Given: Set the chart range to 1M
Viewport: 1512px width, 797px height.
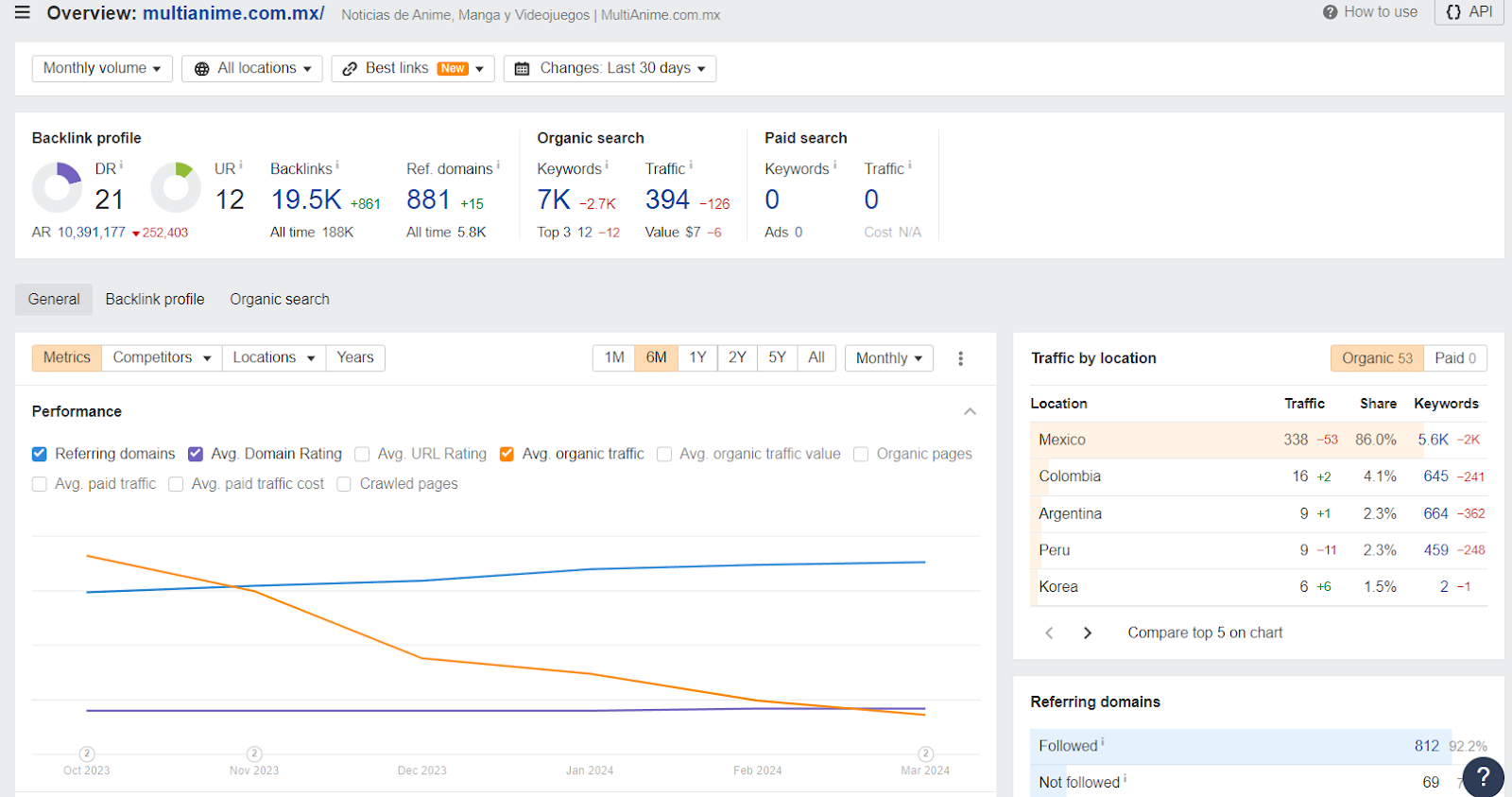Looking at the screenshot, I should coord(614,357).
